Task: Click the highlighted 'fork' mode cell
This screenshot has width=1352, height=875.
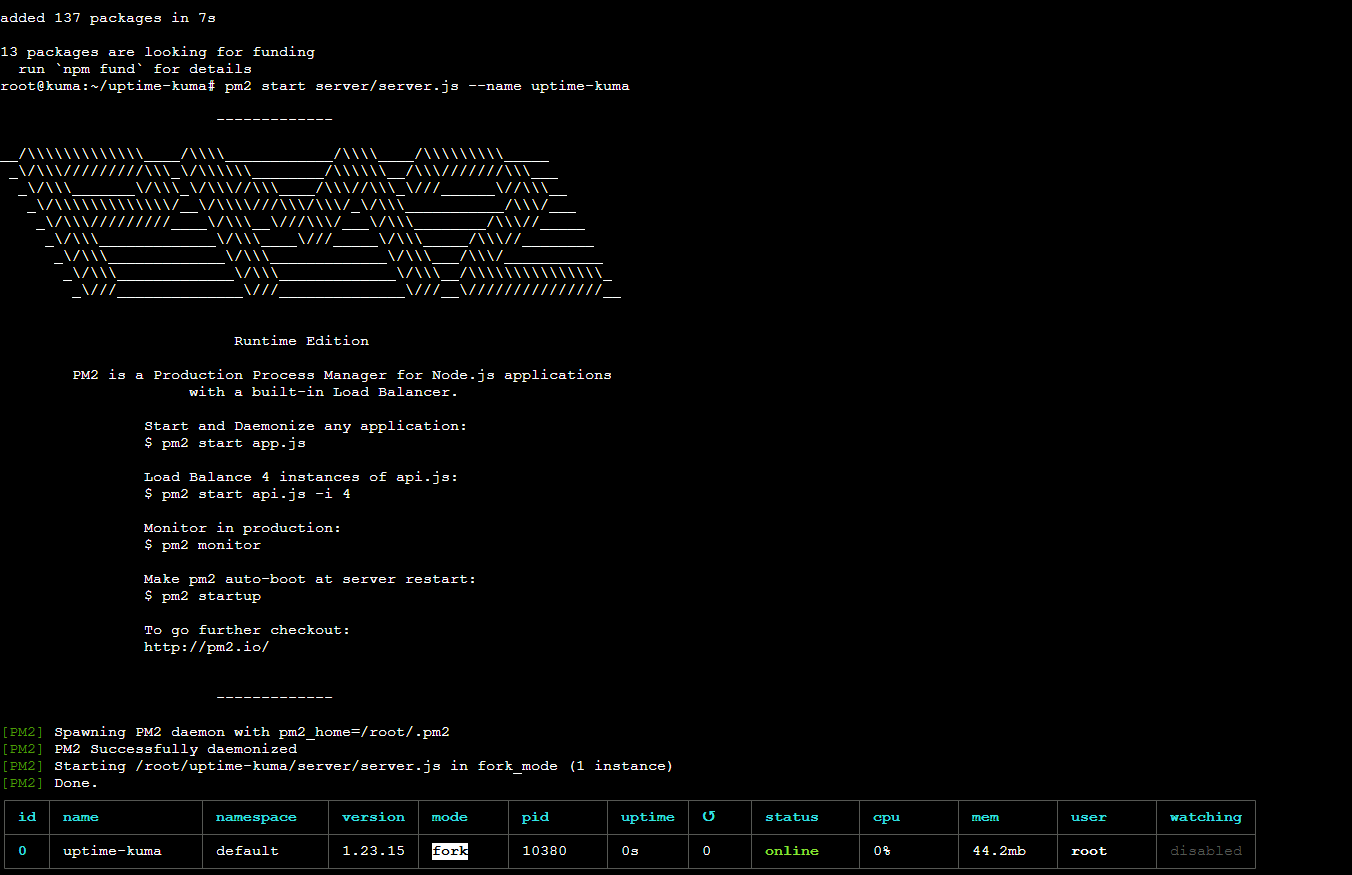Action: 450,851
